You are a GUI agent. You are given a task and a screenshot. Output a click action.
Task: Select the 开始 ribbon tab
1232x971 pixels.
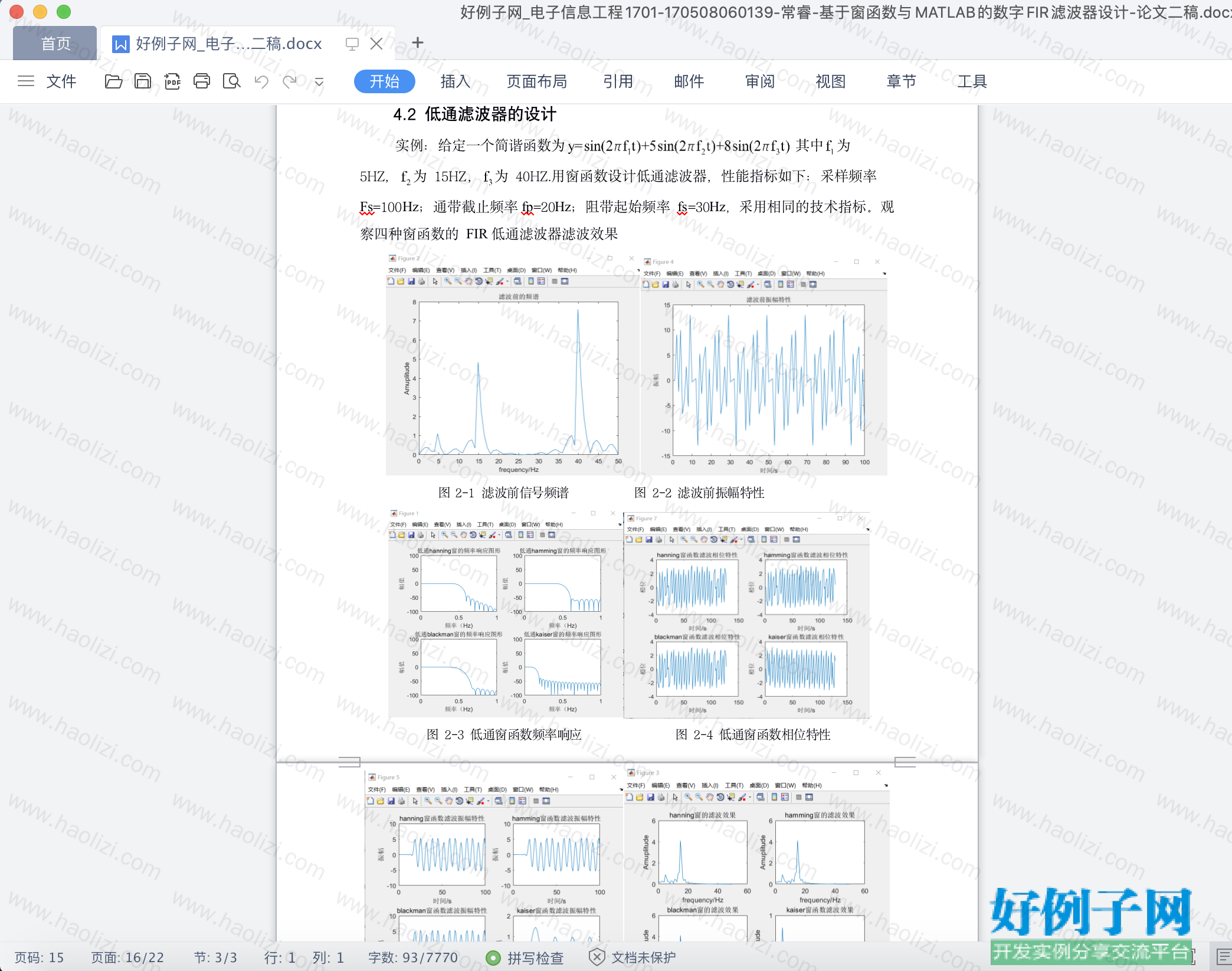384,81
